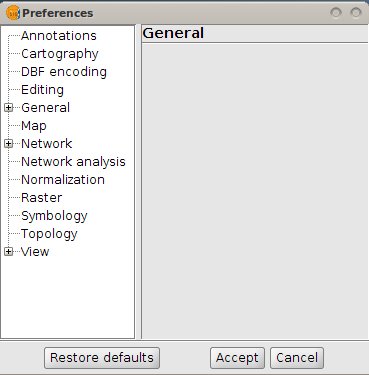Screen dimensions: 369x375
Task: Expand the General tree node
Action: tap(8, 108)
